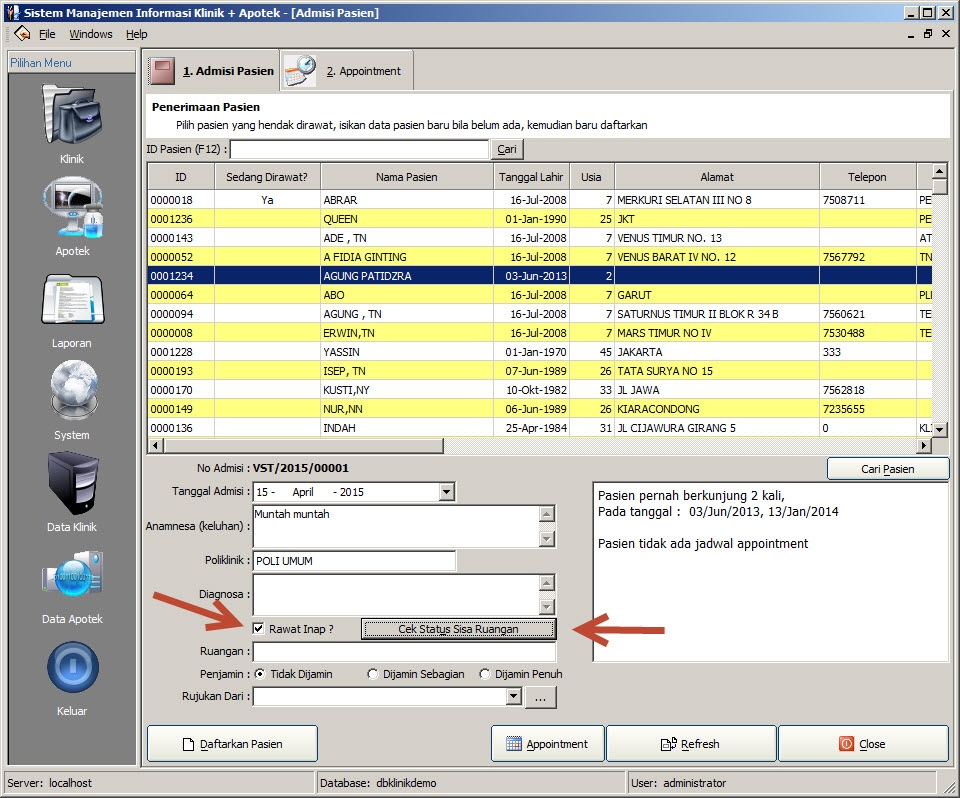The height and width of the screenshot is (798, 960).
Task: Select Dijamin Penuh radio button
Action: tap(484, 674)
